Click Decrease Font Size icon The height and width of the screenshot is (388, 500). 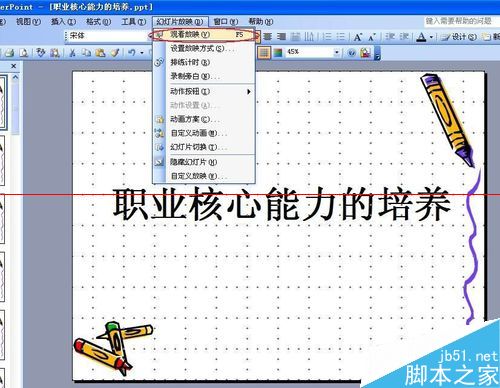coord(372,37)
